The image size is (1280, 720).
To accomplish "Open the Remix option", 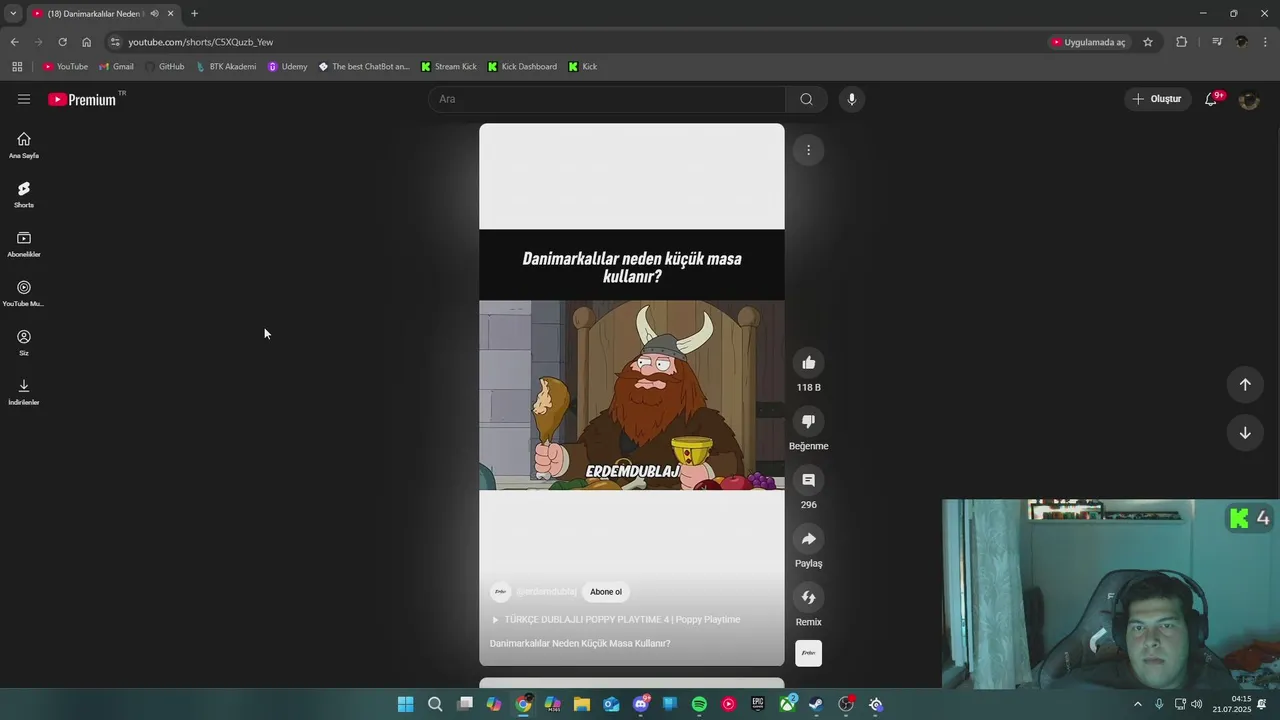I will (808, 598).
